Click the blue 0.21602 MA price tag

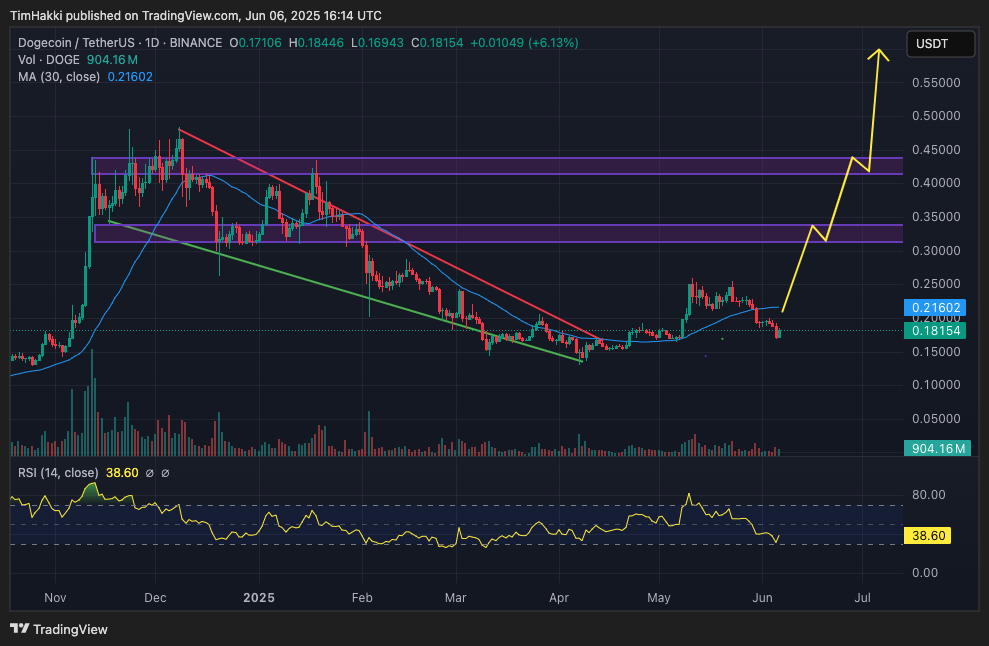tap(933, 308)
